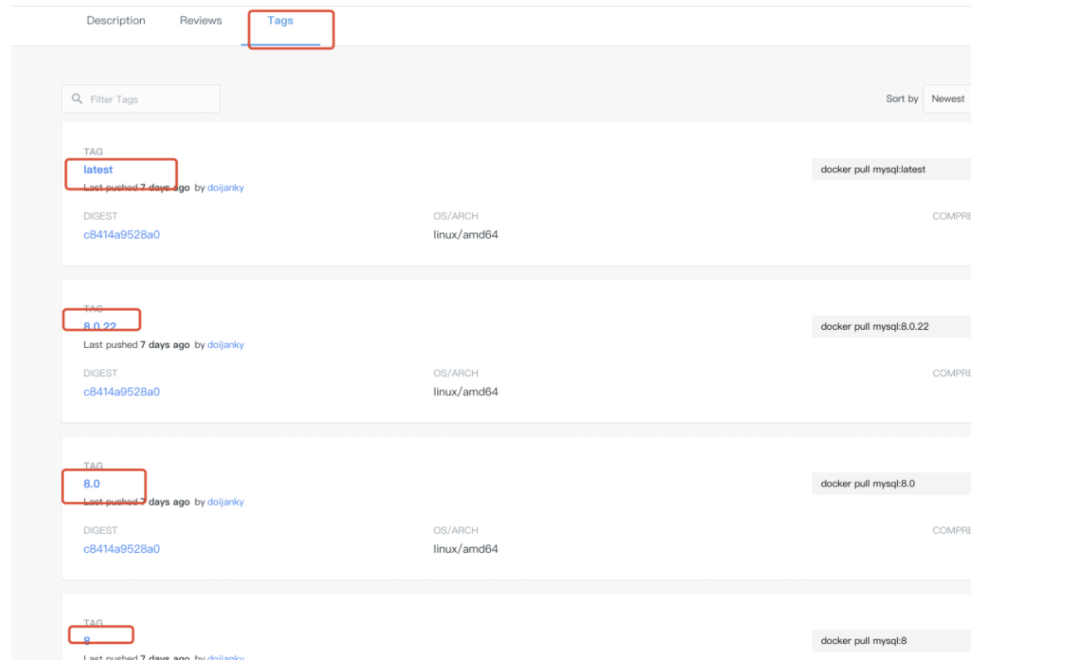Select the Tags tab

pyautogui.click(x=280, y=21)
